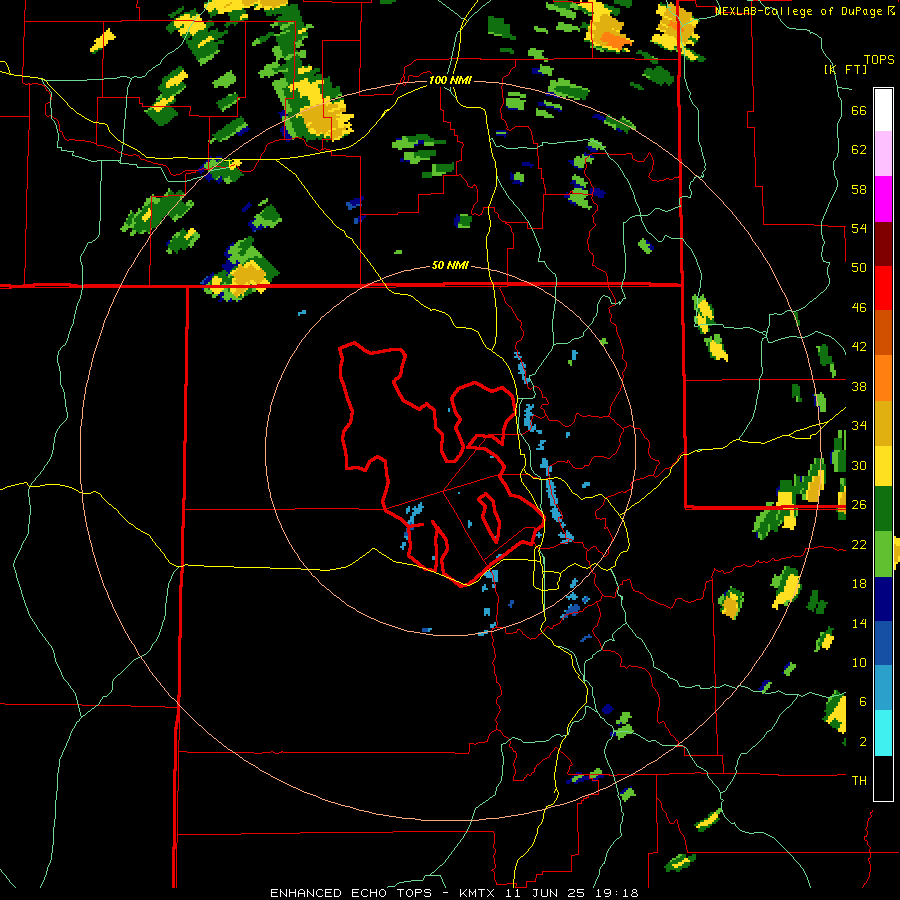Click the 22 value on legend scale

(859, 544)
